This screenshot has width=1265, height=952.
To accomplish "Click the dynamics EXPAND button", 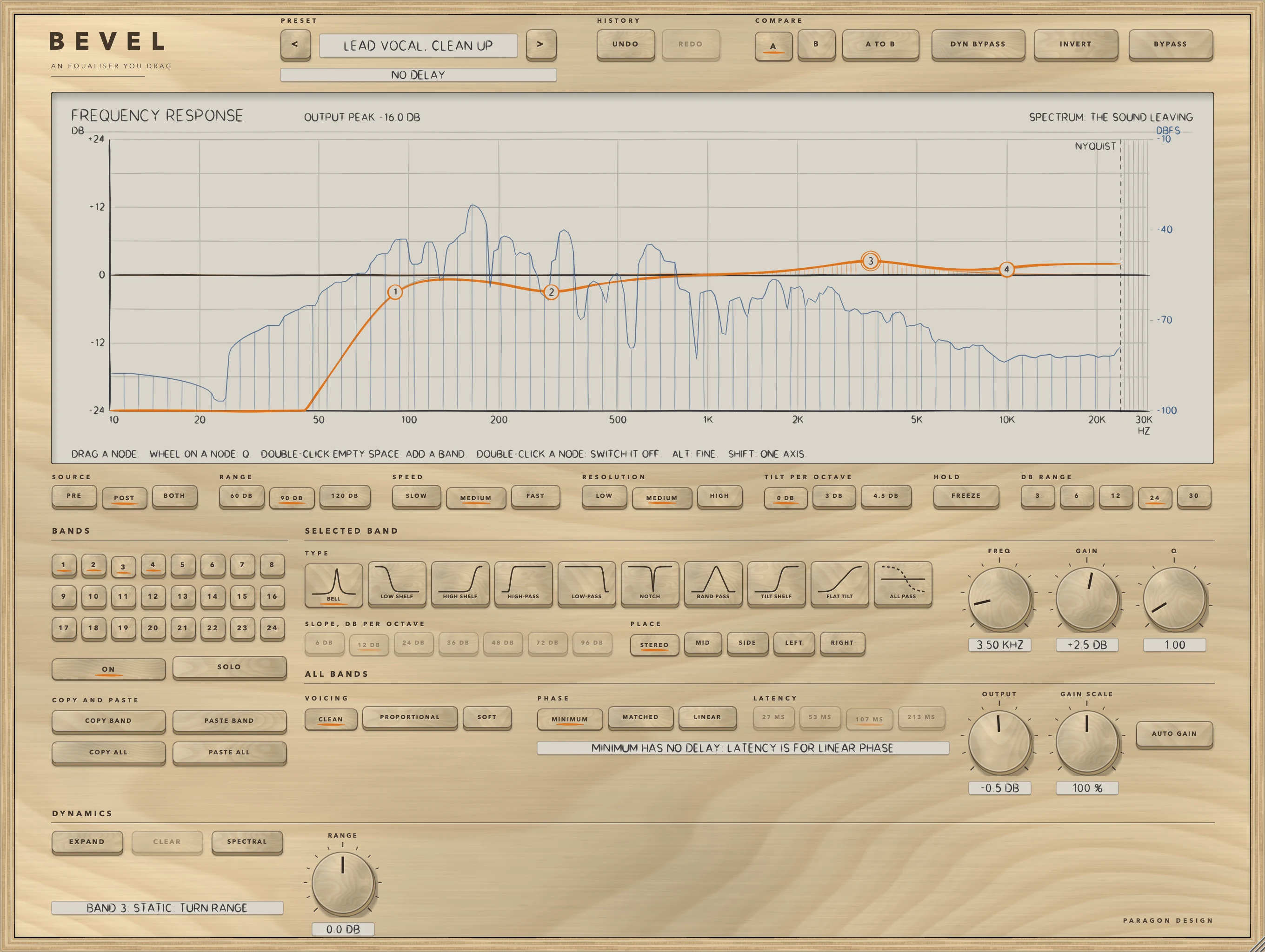I will click(87, 842).
